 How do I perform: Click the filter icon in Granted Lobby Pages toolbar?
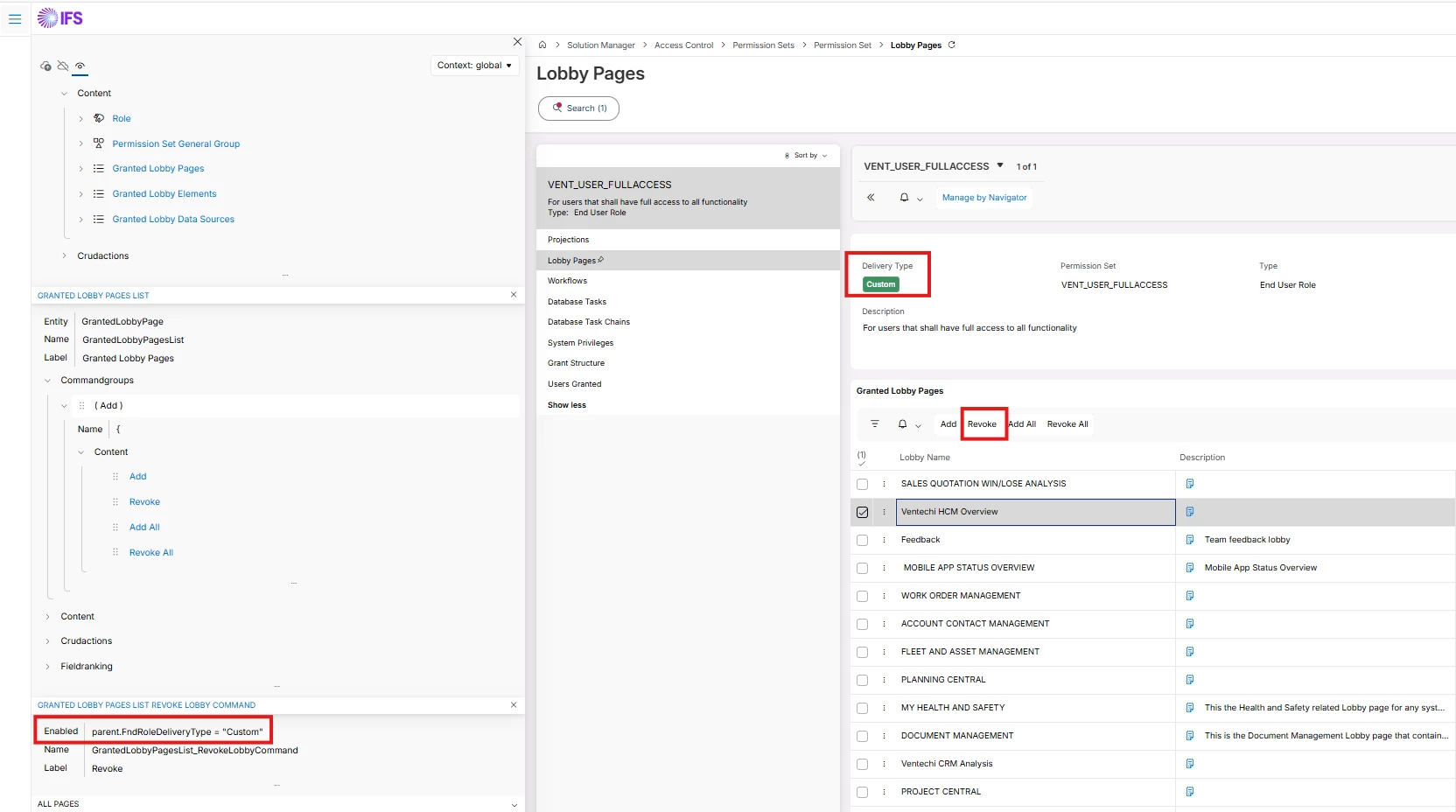pos(874,424)
